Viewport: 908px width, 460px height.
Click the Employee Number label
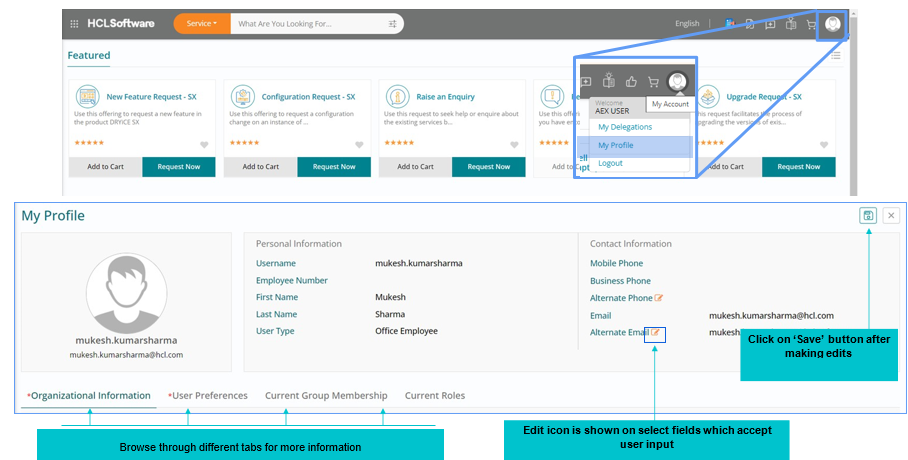(292, 280)
